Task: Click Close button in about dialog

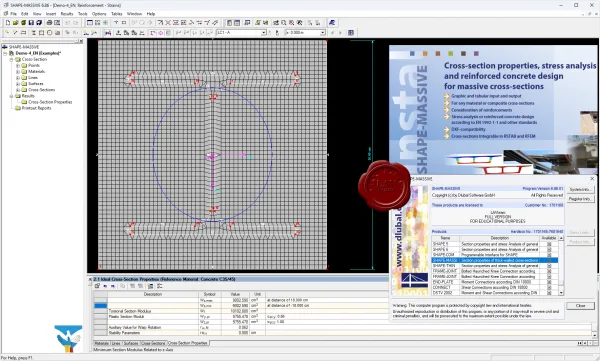Action: tap(580, 306)
